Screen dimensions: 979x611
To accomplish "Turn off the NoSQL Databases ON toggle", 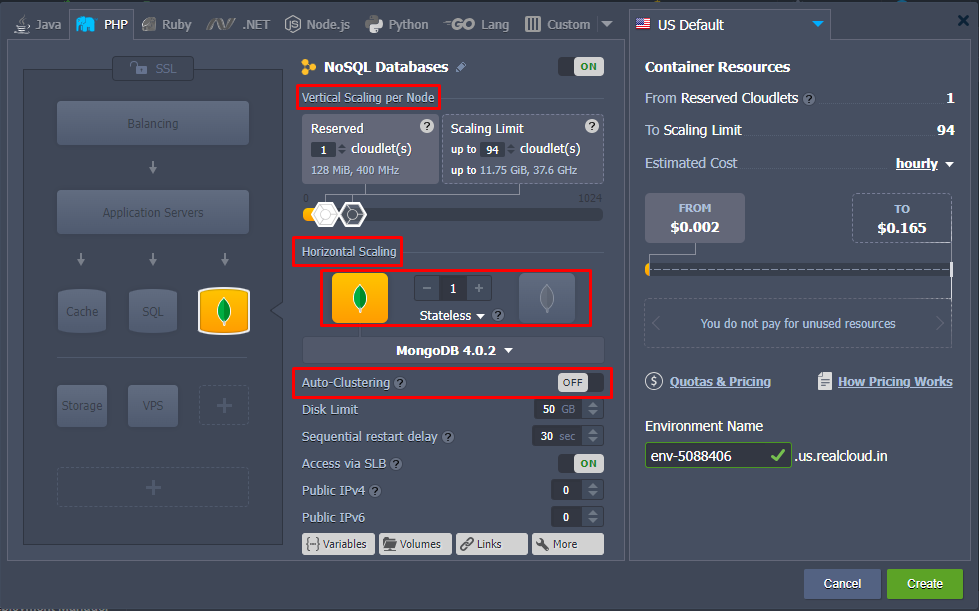I will point(580,67).
